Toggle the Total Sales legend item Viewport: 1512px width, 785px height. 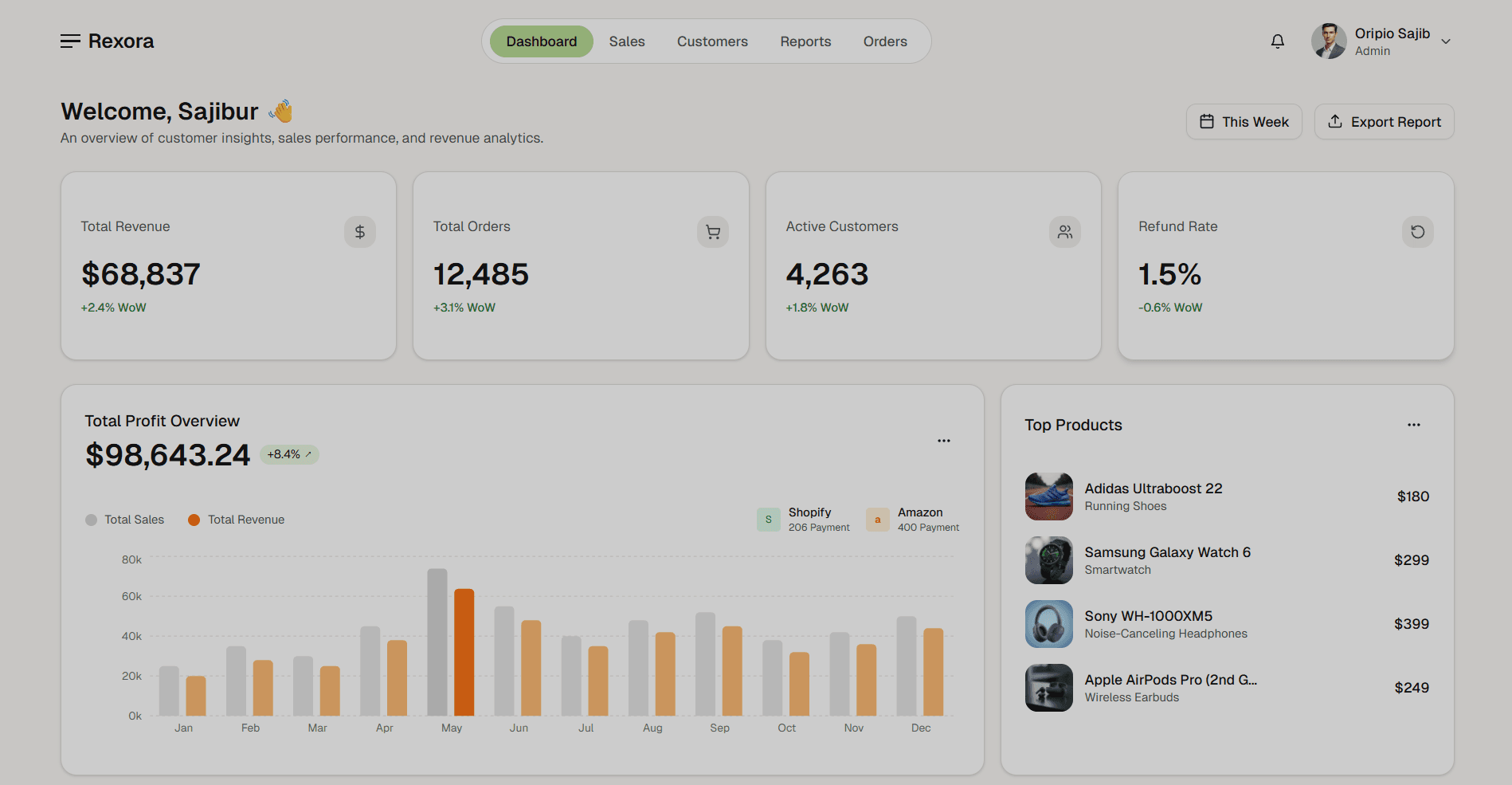point(124,519)
